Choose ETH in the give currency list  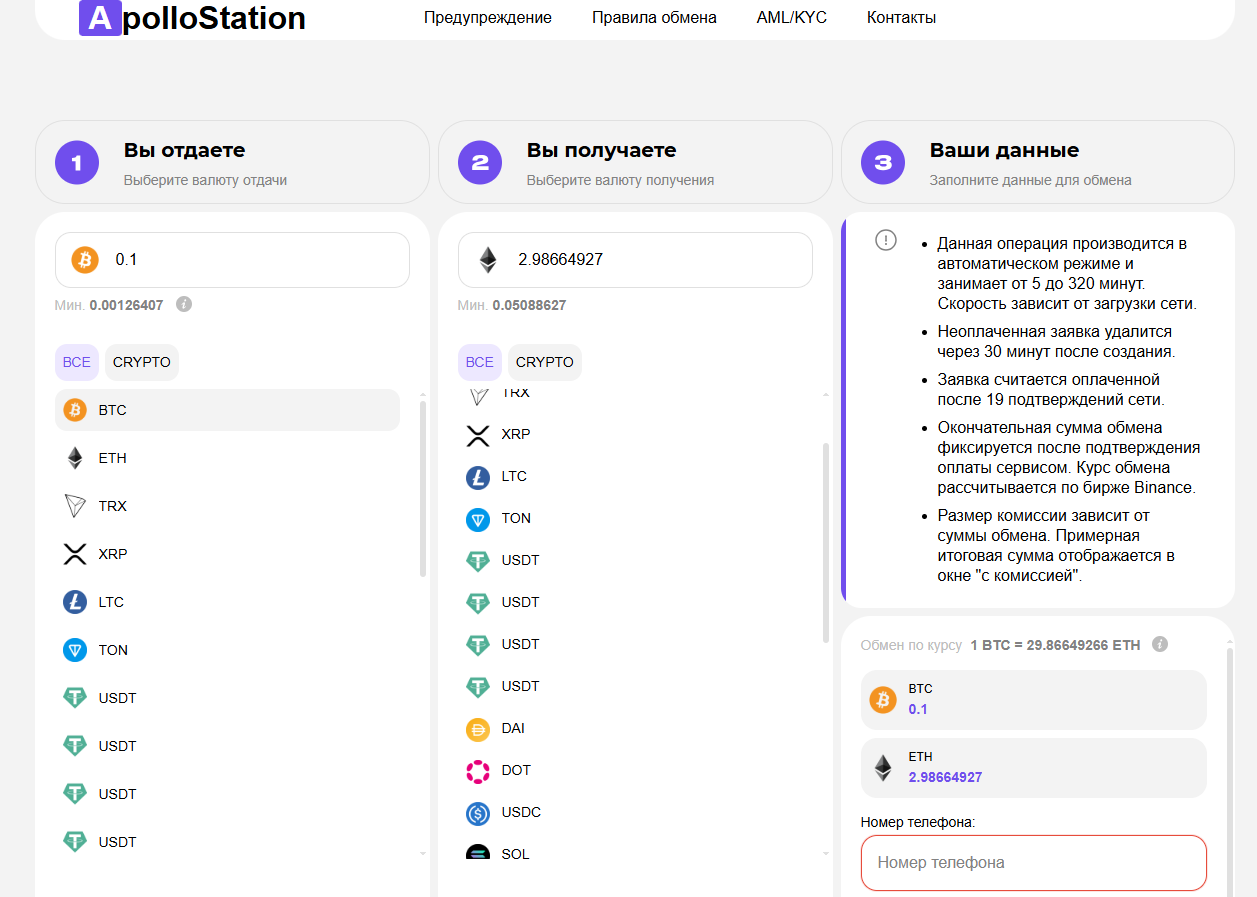(112, 458)
